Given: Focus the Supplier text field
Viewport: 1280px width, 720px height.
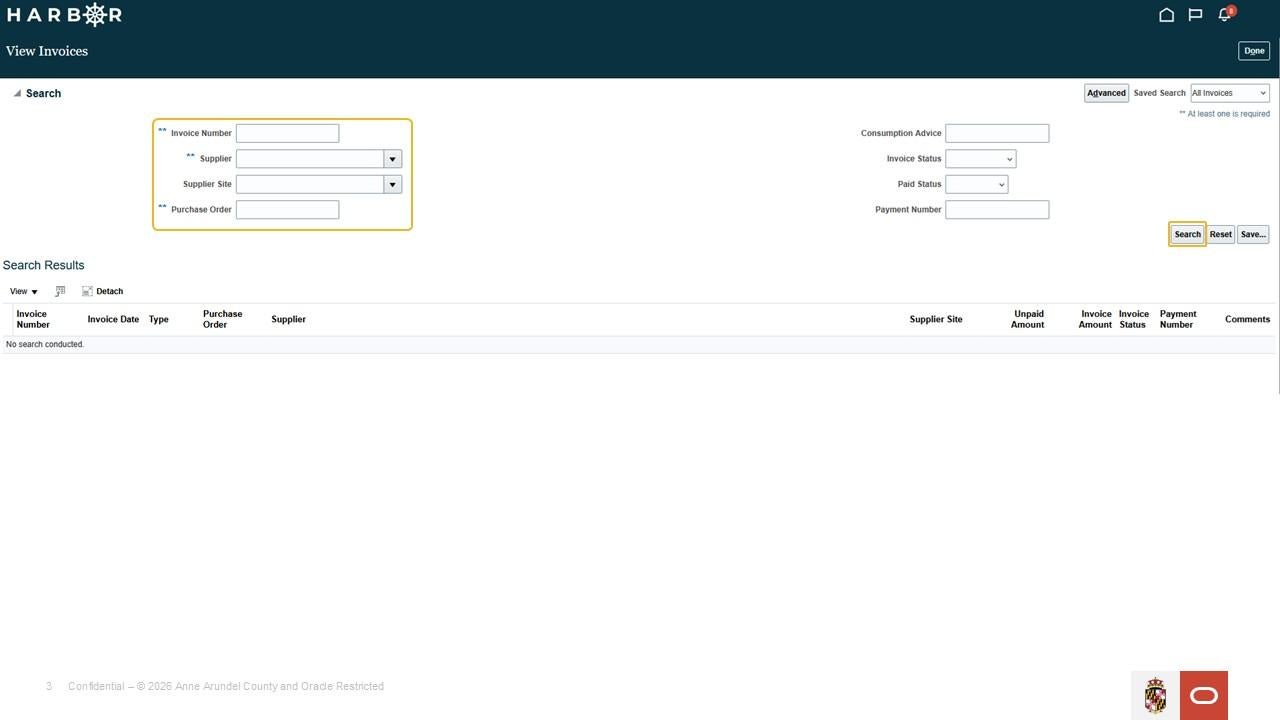Looking at the screenshot, I should point(310,159).
